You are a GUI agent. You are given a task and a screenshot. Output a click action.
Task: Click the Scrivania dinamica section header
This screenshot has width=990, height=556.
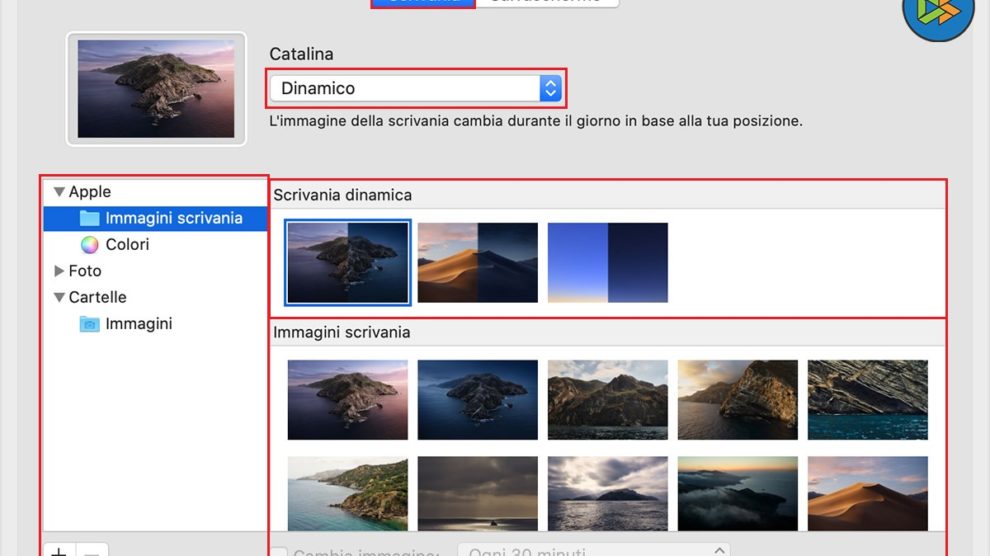point(343,196)
